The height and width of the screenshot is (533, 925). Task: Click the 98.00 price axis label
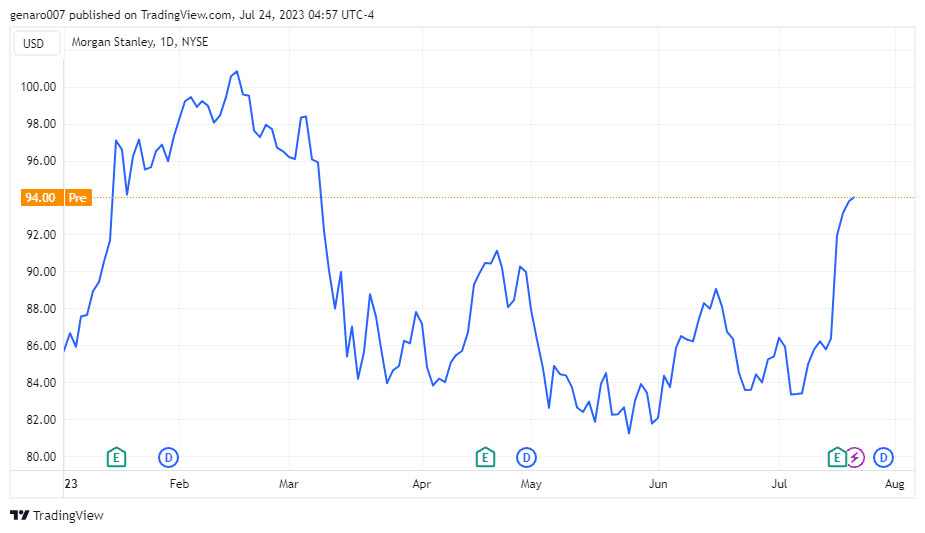pyautogui.click(x=41, y=124)
